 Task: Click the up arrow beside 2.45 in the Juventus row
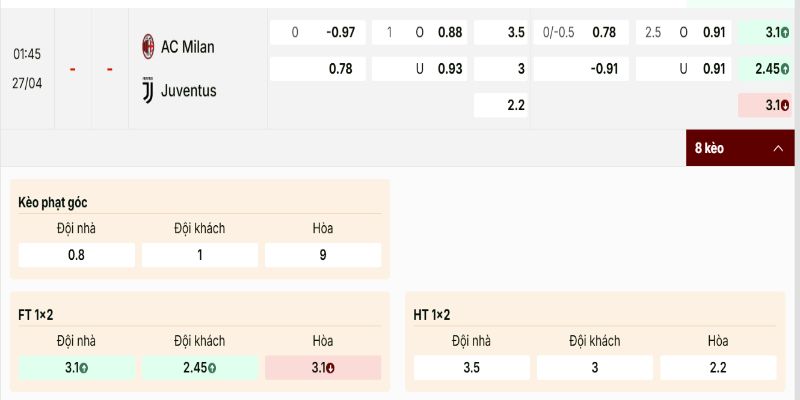point(787,69)
